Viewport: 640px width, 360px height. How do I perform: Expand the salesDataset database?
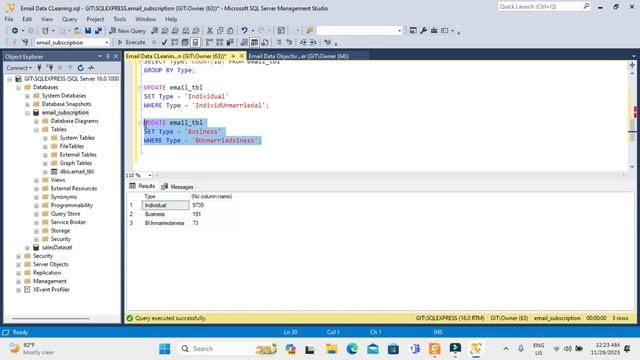click(27, 248)
